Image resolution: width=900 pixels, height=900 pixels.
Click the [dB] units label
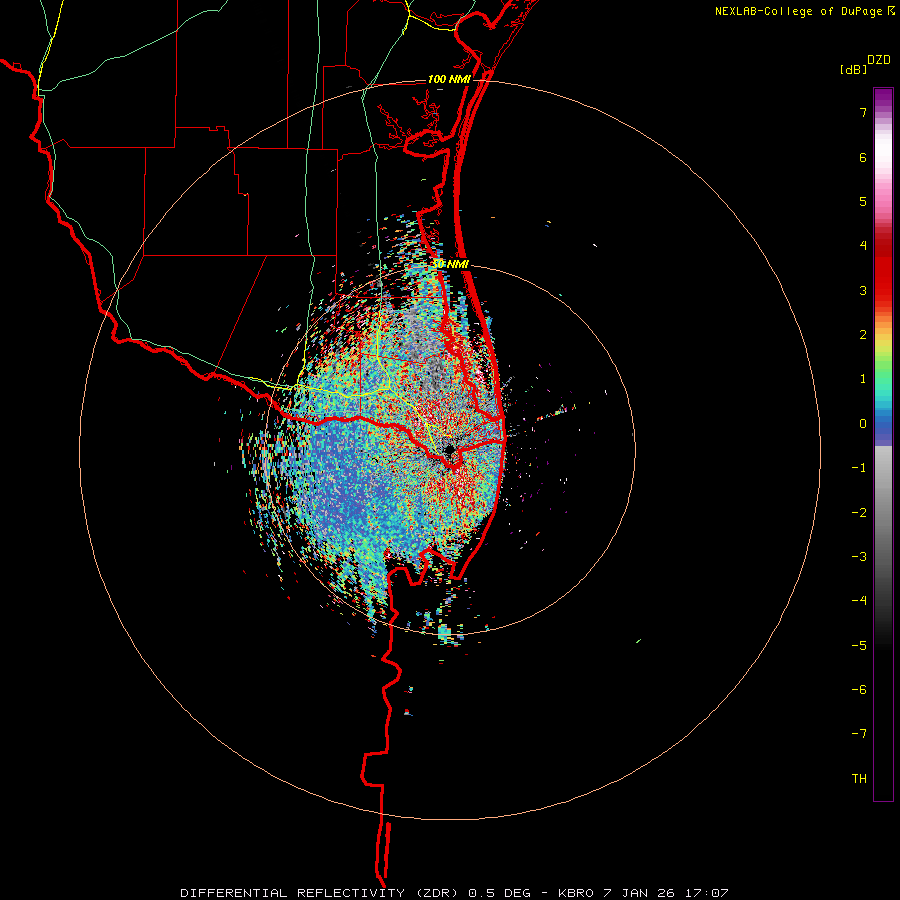click(853, 70)
